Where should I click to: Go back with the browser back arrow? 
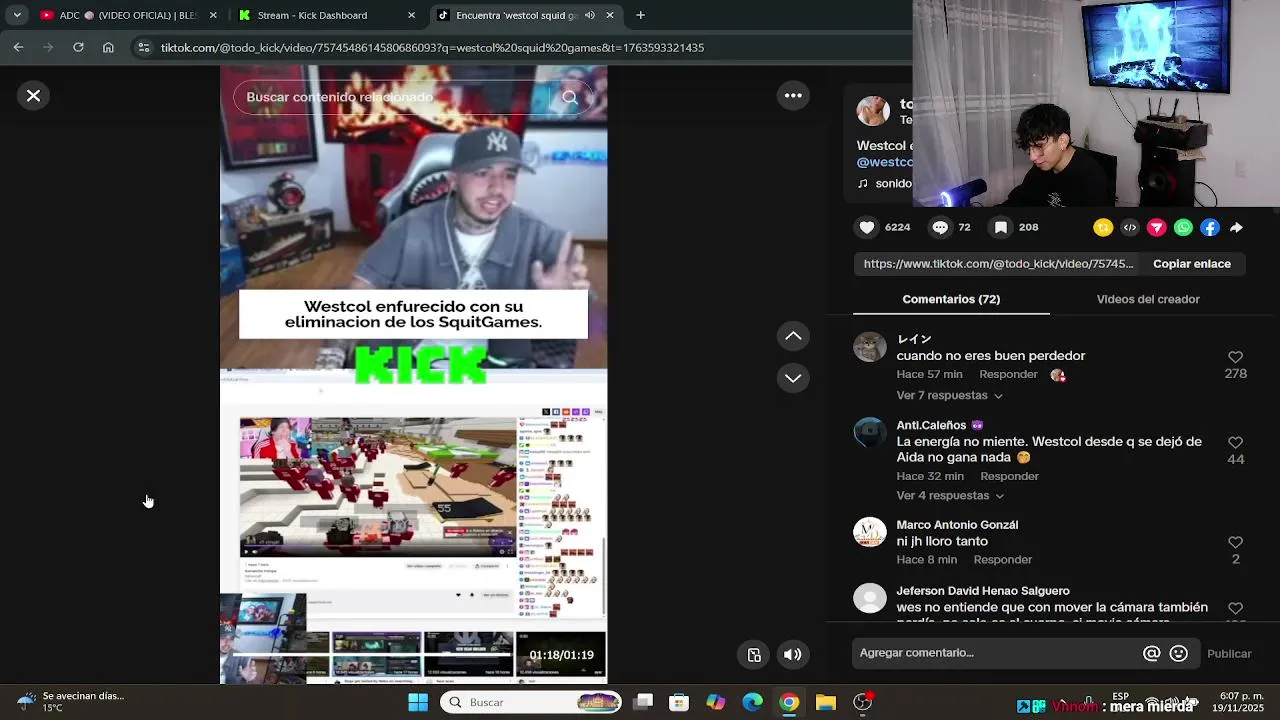pos(18,47)
